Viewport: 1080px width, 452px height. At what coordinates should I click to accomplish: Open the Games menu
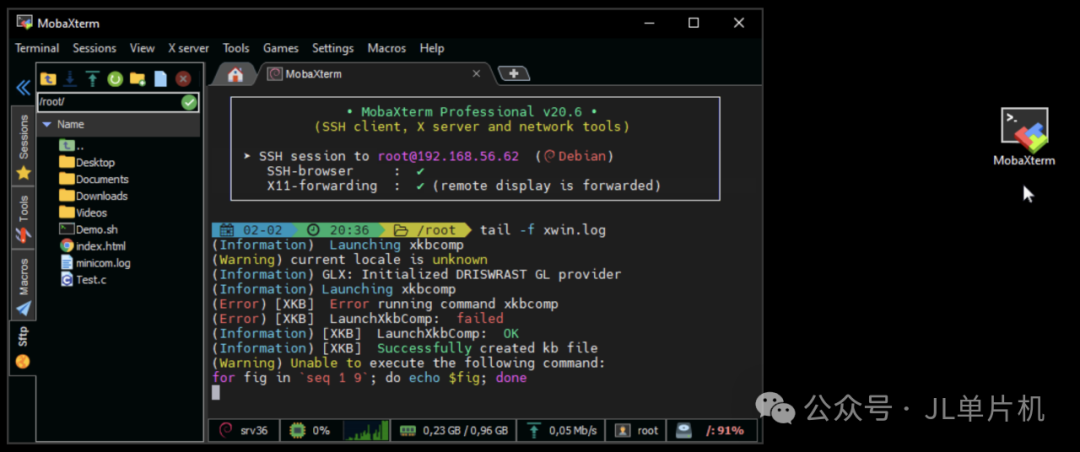pyautogui.click(x=280, y=48)
